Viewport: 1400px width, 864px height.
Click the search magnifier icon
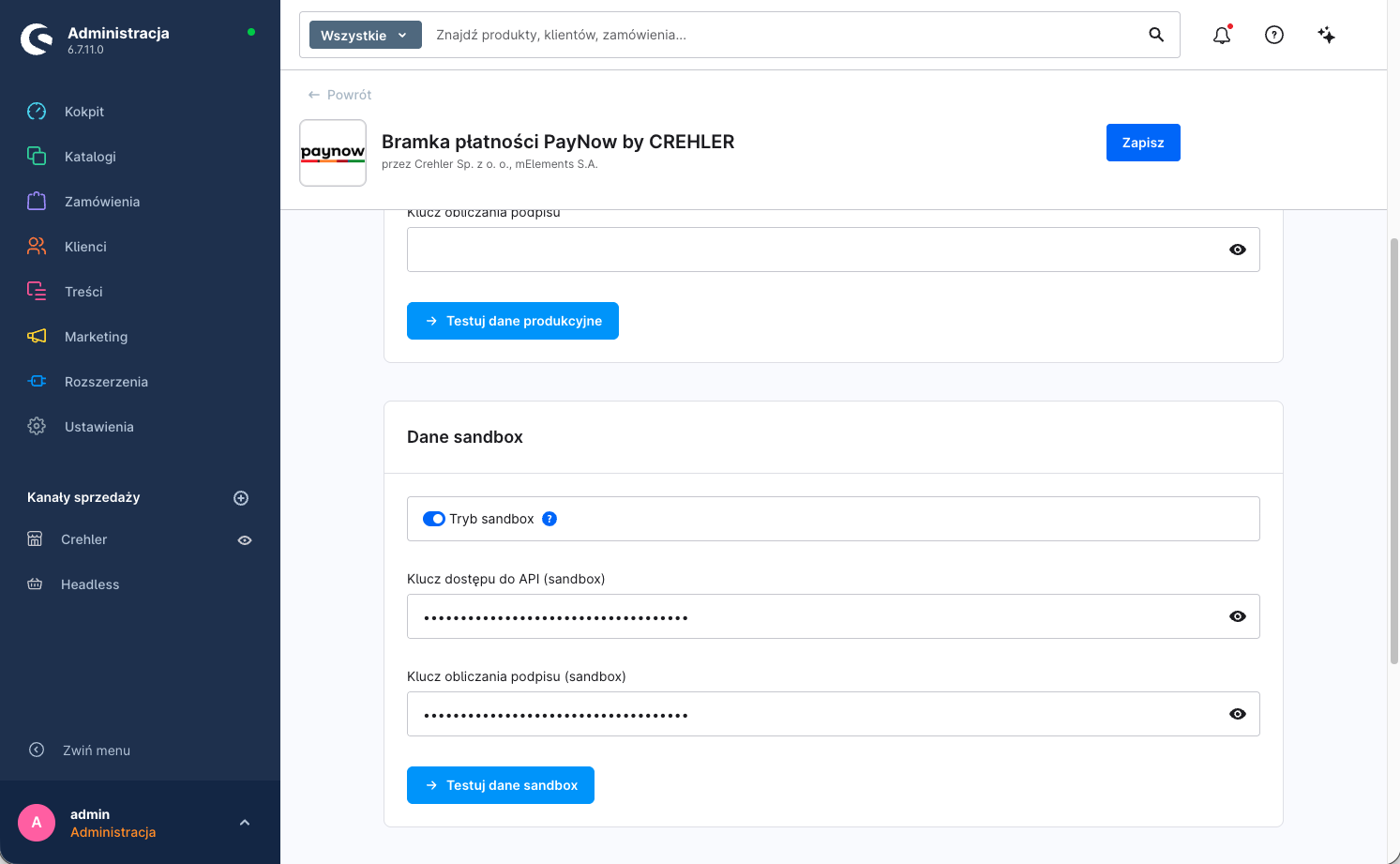pyautogui.click(x=1156, y=35)
